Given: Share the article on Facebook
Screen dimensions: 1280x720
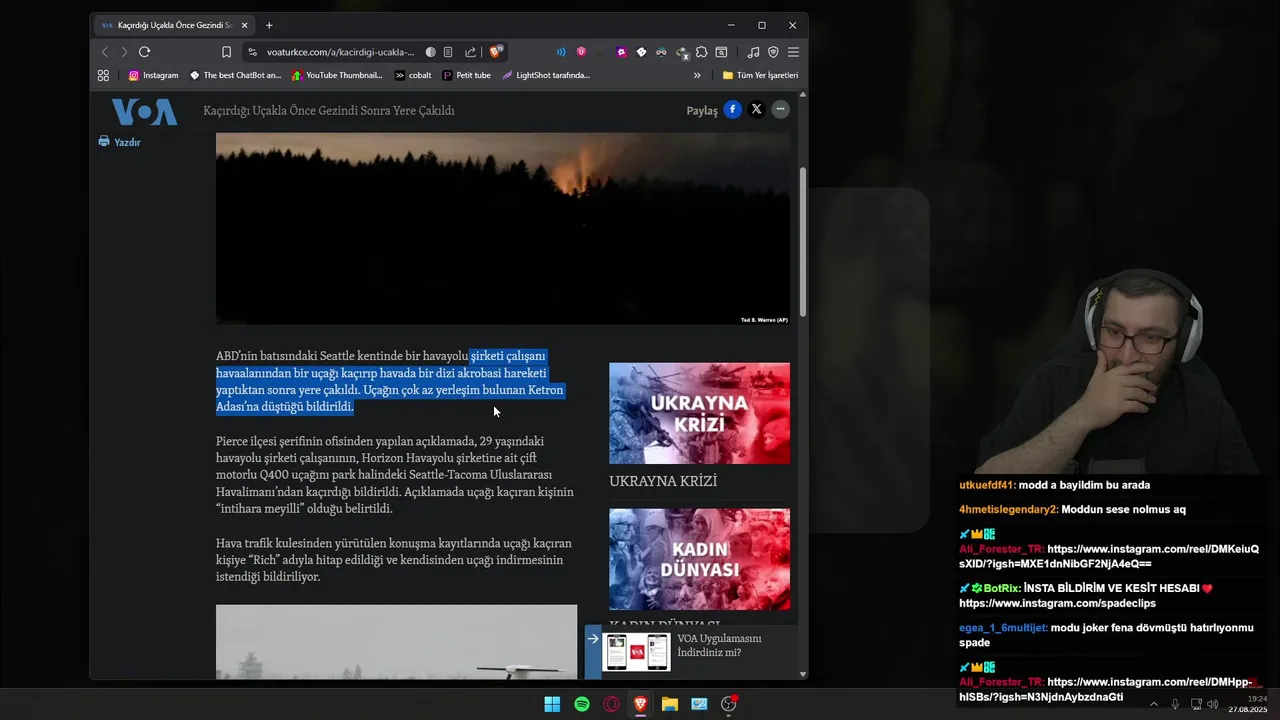Looking at the screenshot, I should pyautogui.click(x=733, y=110).
